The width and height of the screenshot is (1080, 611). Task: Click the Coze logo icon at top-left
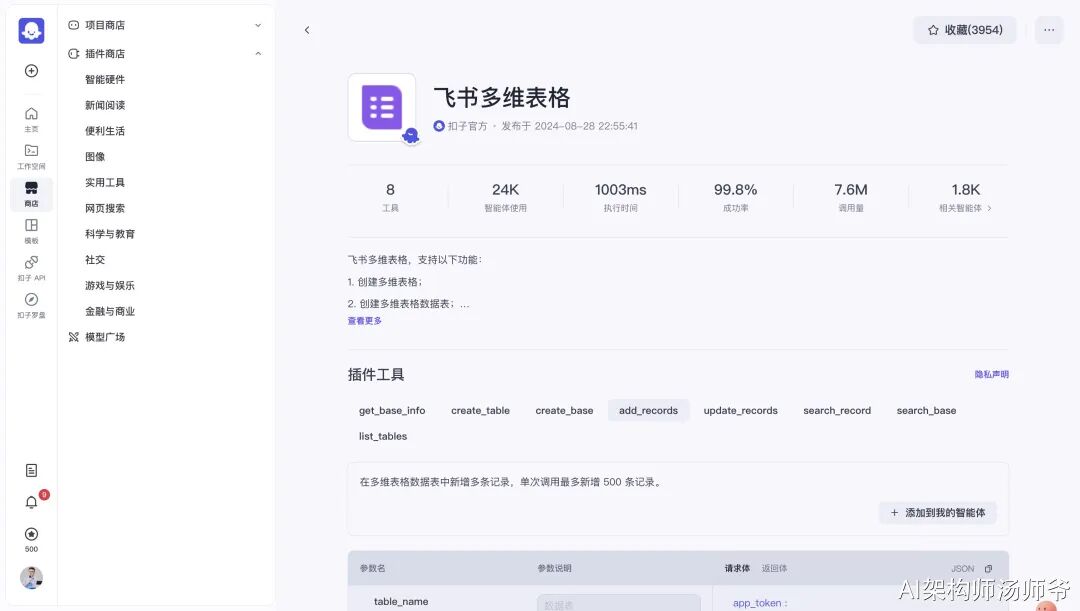pyautogui.click(x=31, y=31)
